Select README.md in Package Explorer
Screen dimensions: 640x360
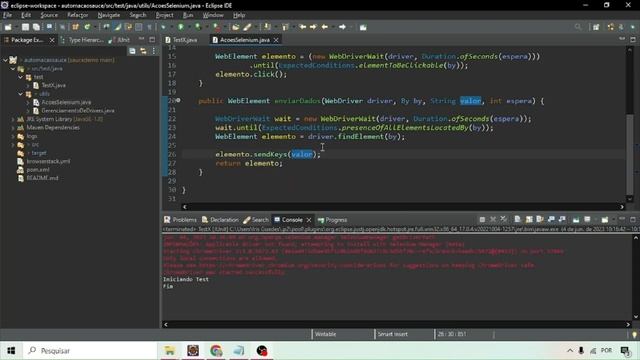tap(42, 178)
